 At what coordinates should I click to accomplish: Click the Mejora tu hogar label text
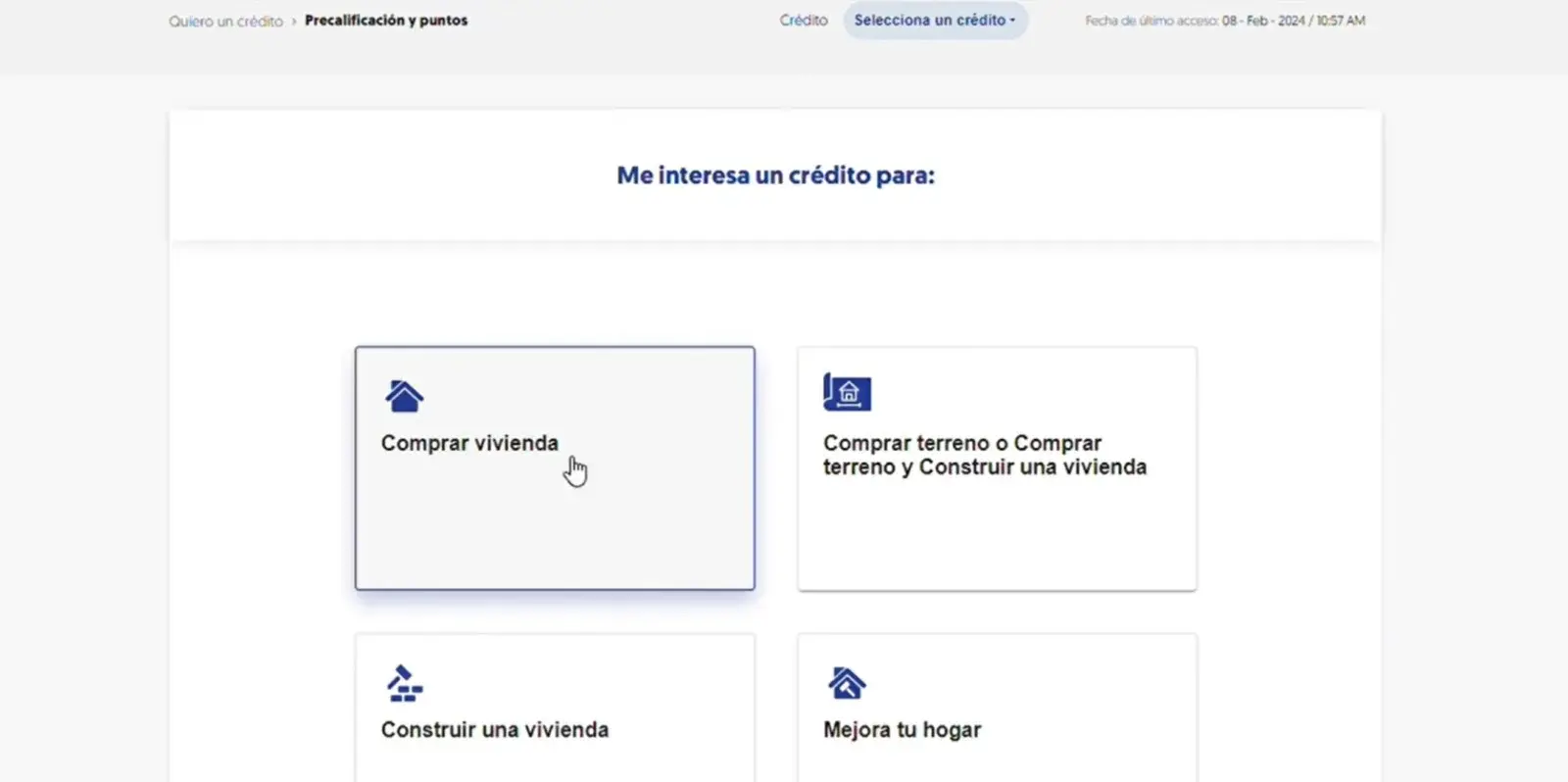902,730
